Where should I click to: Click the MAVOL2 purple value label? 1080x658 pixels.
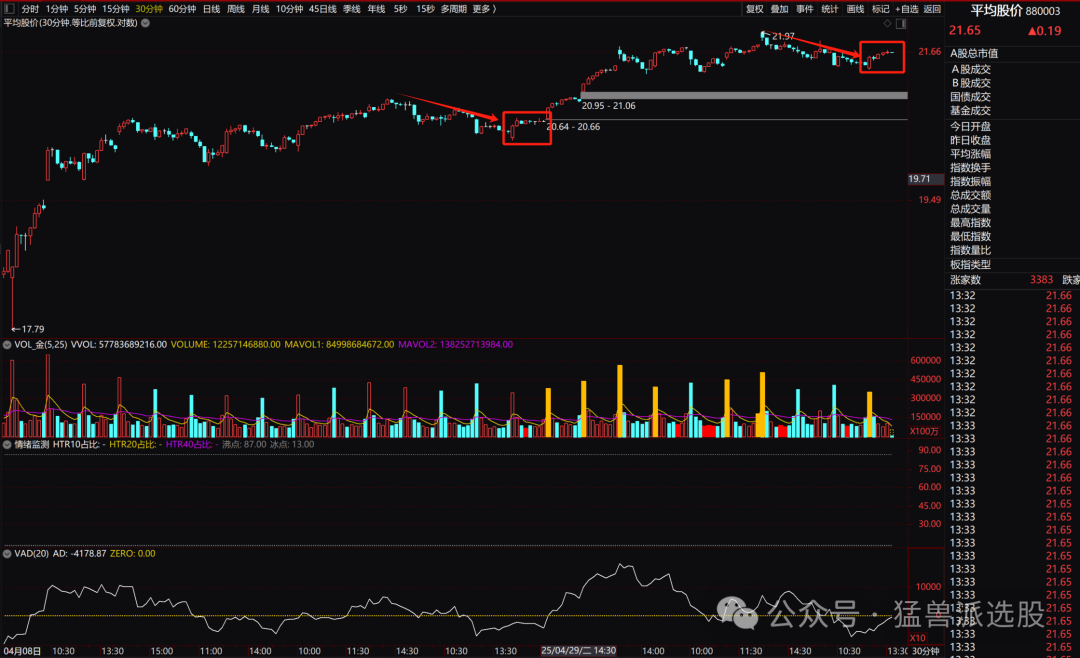coord(455,345)
